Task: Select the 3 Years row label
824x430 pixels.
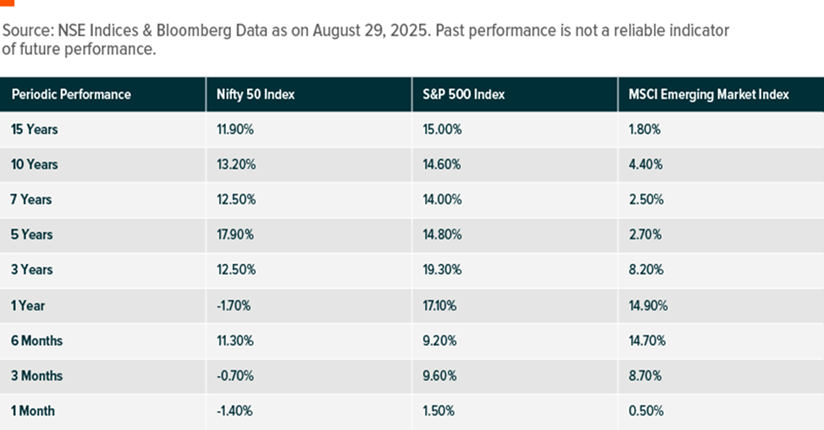Action: pyautogui.click(x=32, y=270)
